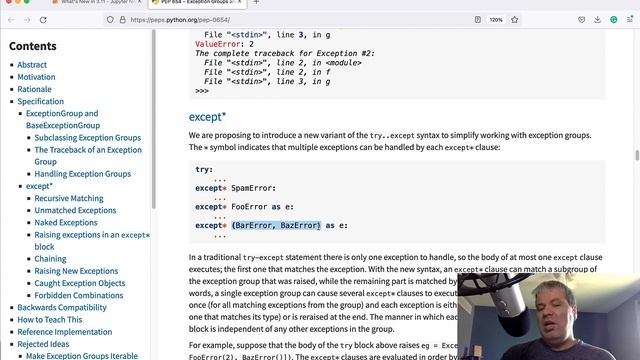Image resolution: width=640 pixels, height=360 pixels.
Task: Click the 'try:' keyword in code block
Action: [x=204, y=169]
